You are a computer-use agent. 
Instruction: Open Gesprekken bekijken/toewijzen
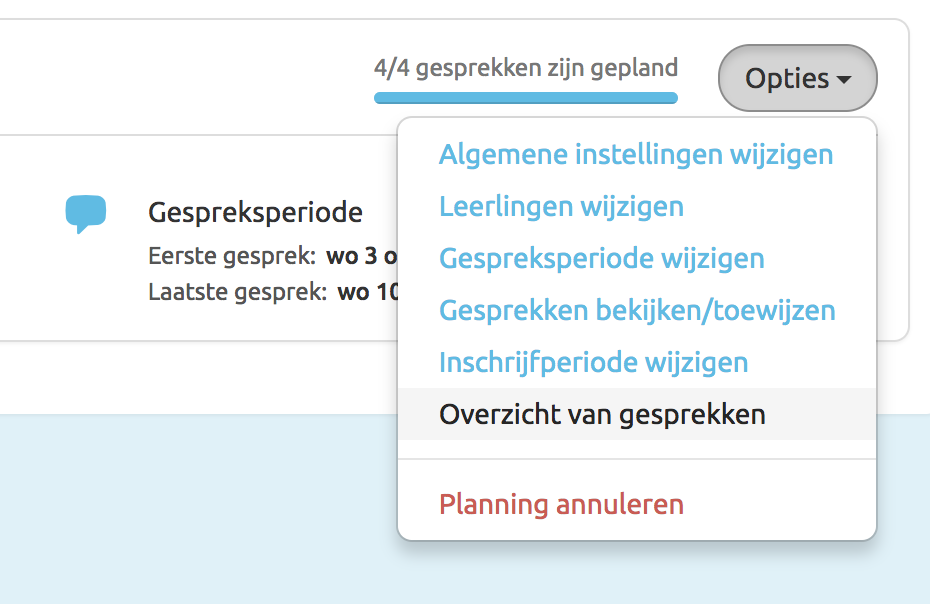637,310
